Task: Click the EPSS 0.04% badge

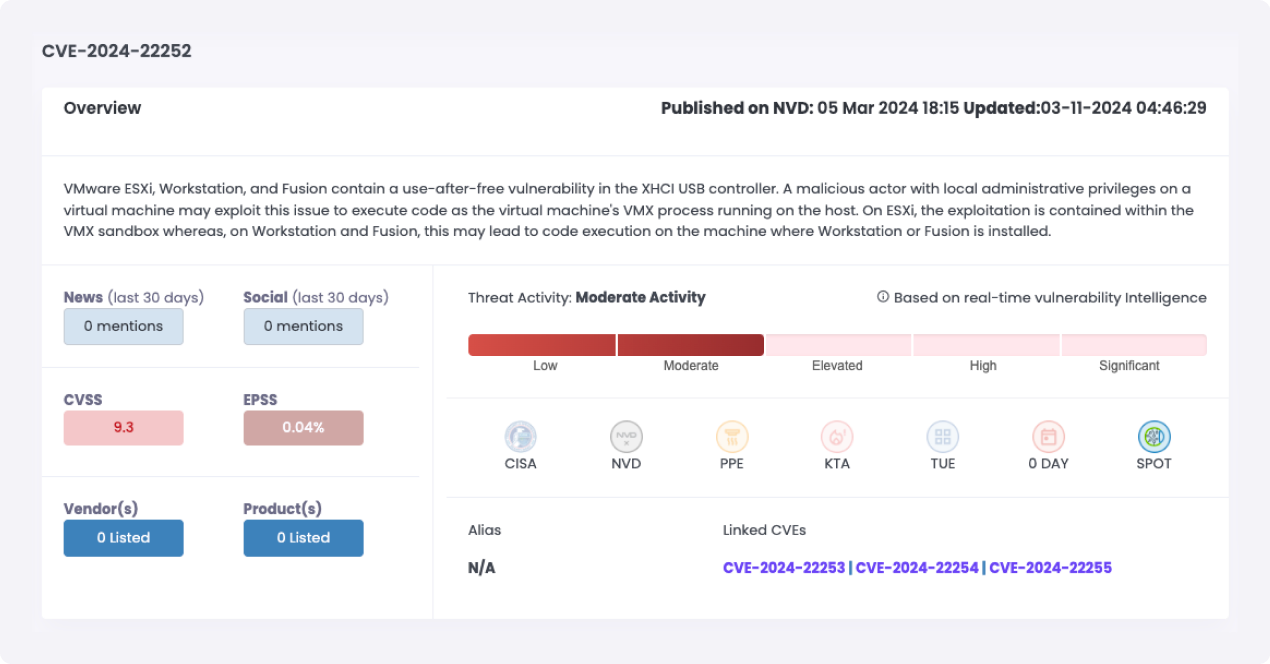Action: click(303, 428)
